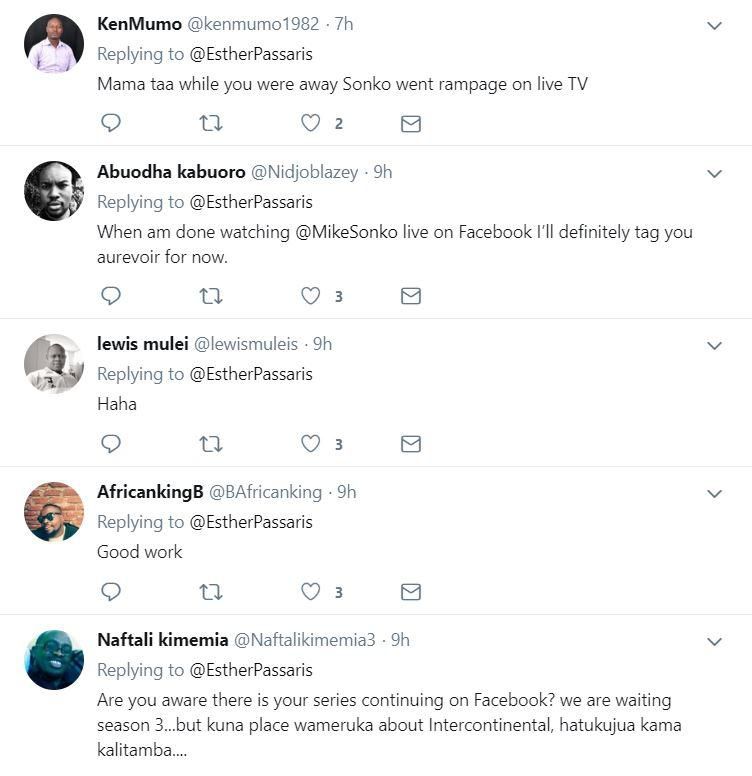This screenshot has height=776, width=752.
Task: Expand the menu on lewis mulei's tweet
Action: coord(714,345)
